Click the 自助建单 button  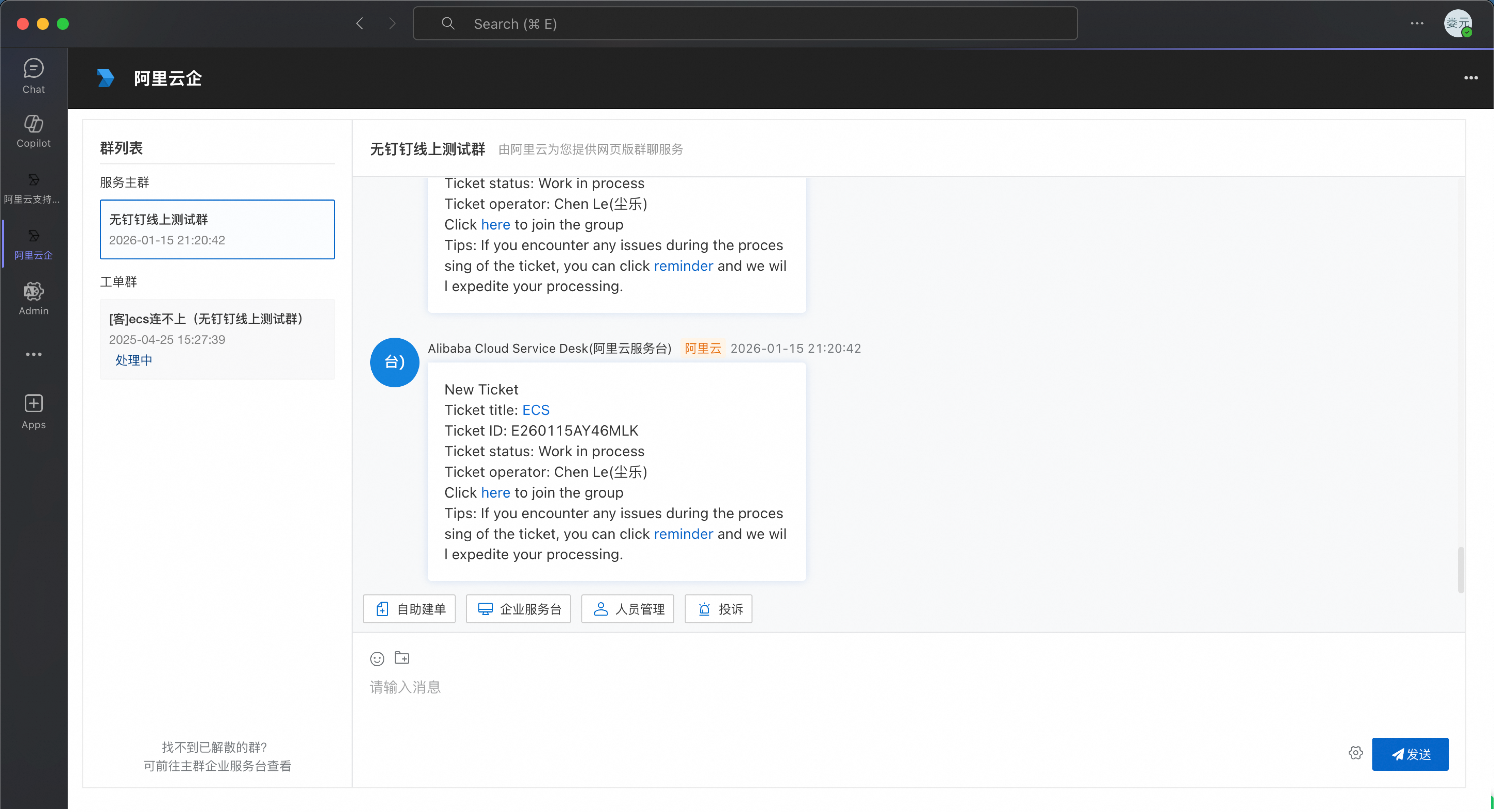coord(409,609)
